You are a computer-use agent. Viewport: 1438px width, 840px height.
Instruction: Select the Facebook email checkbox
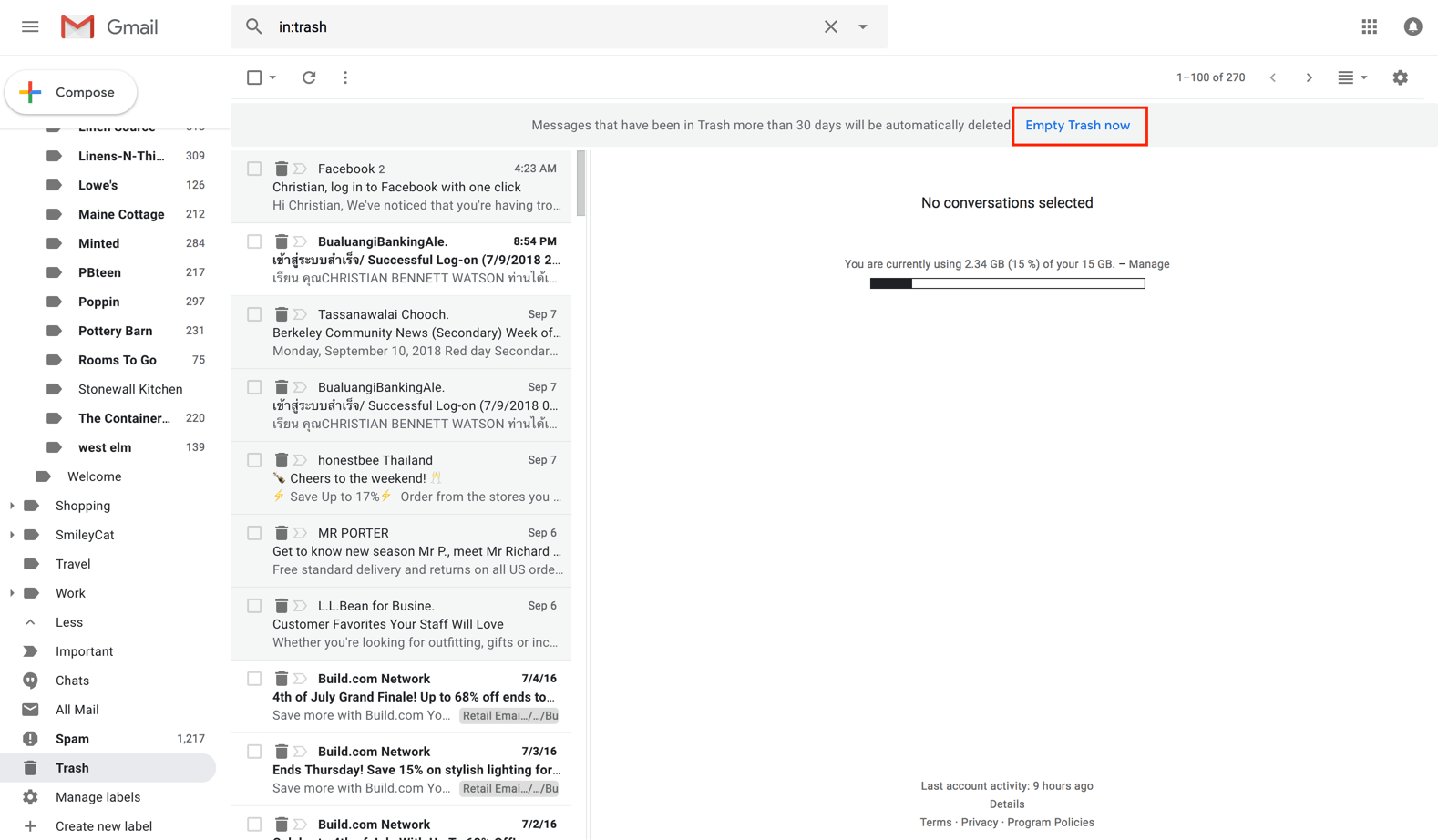[x=254, y=169]
